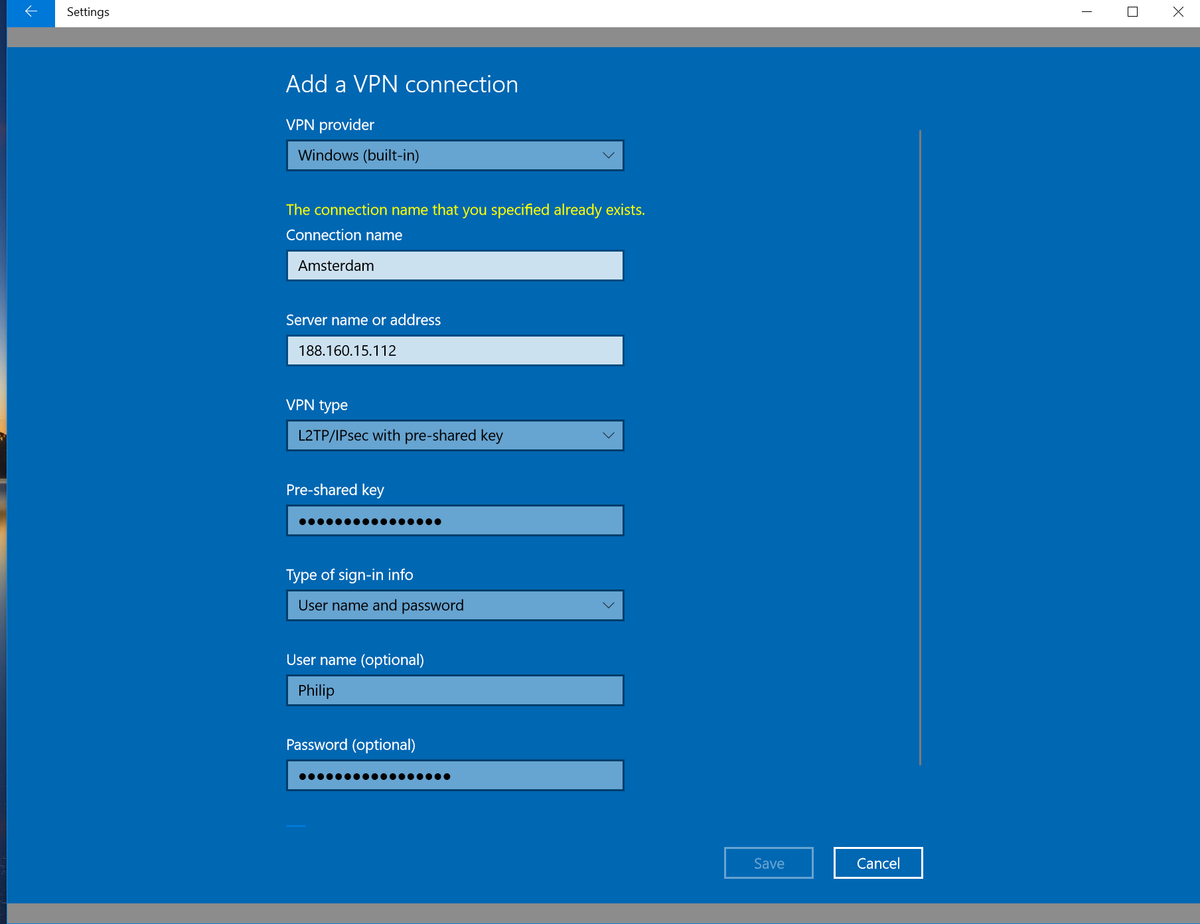This screenshot has width=1200, height=924.
Task: Select the Pre-shared key field
Action: 455,520
